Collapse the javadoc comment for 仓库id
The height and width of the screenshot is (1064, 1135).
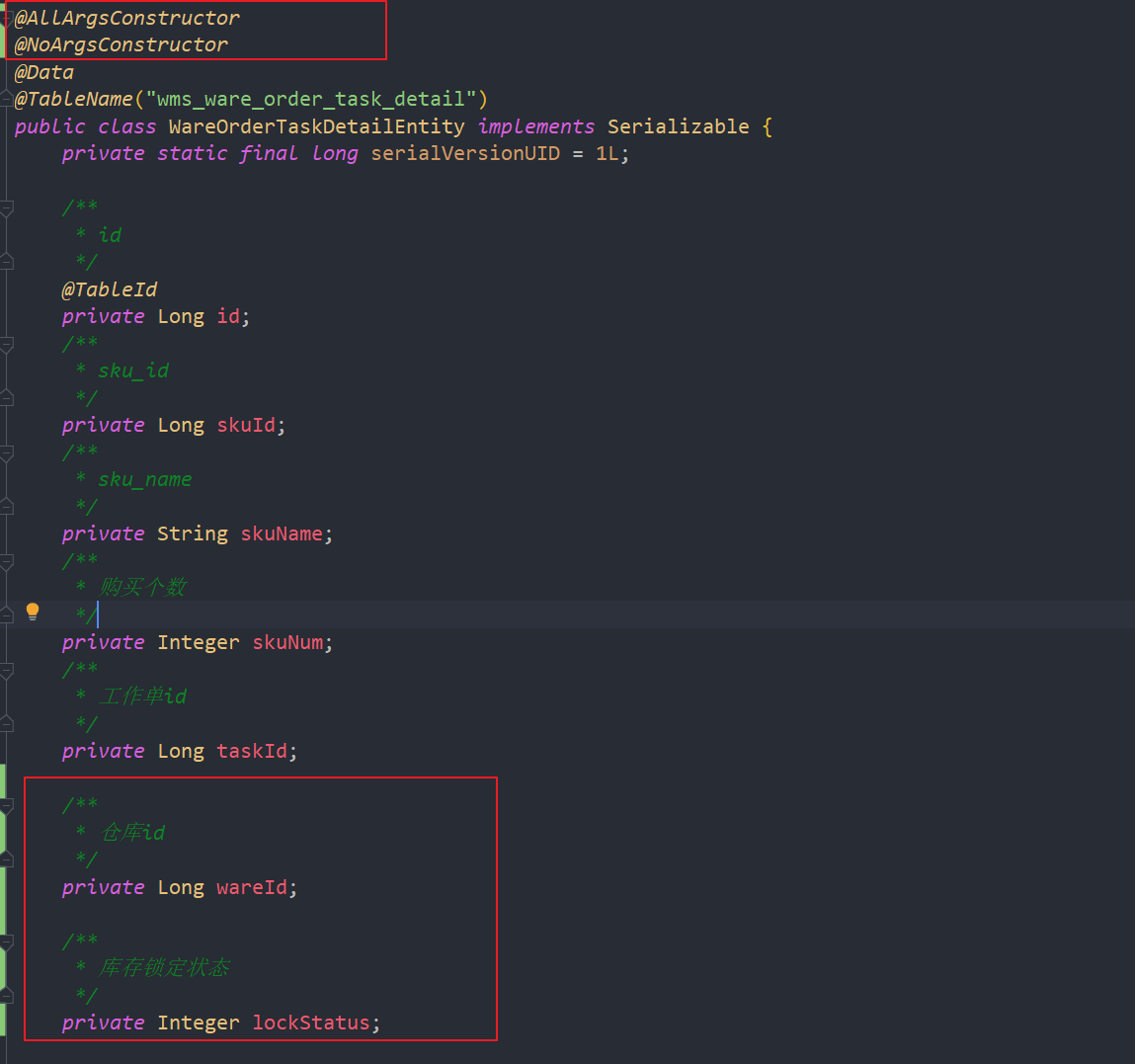7,806
